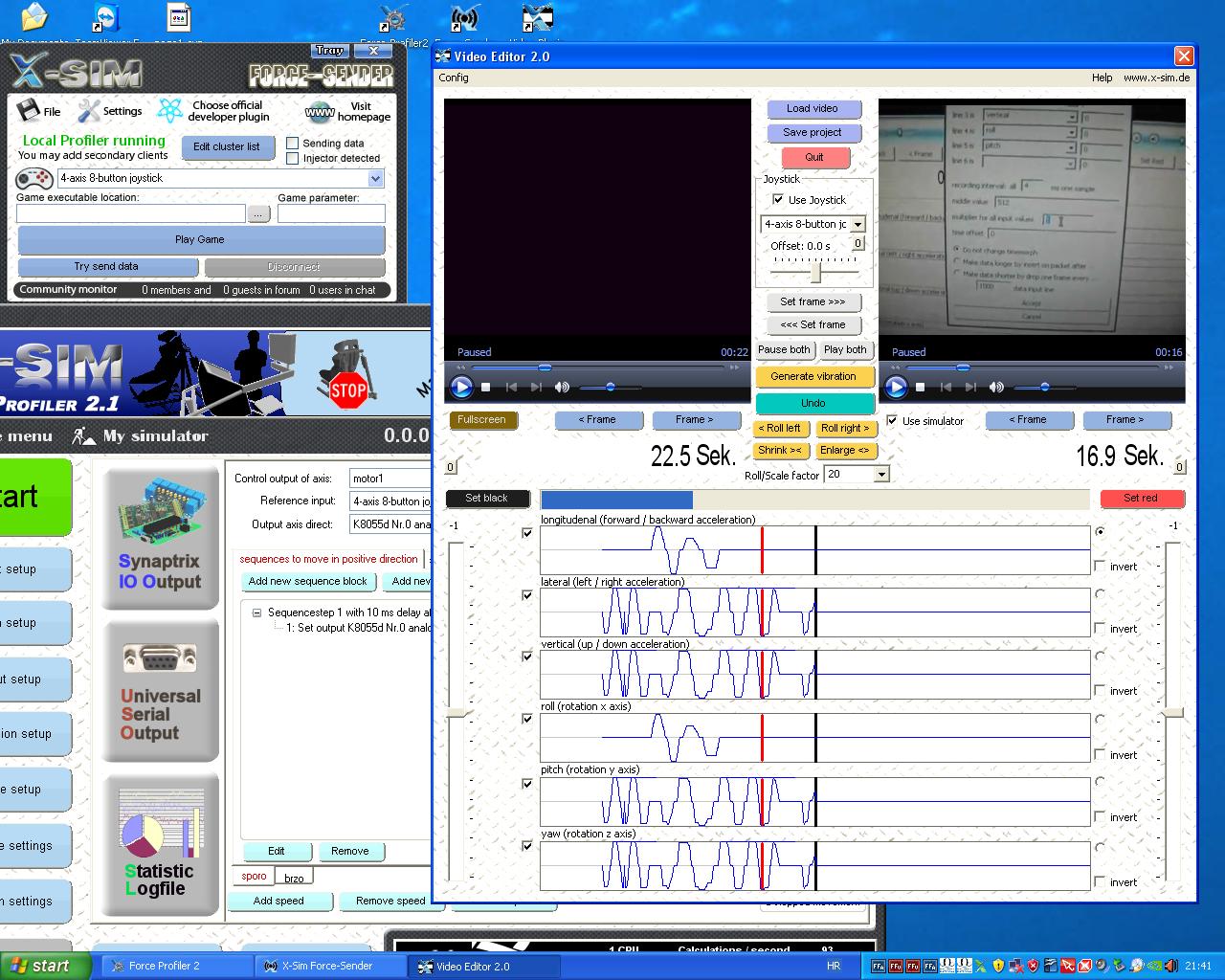Skip to previous in right video player
This screenshot has width=1225, height=980.
tap(946, 387)
